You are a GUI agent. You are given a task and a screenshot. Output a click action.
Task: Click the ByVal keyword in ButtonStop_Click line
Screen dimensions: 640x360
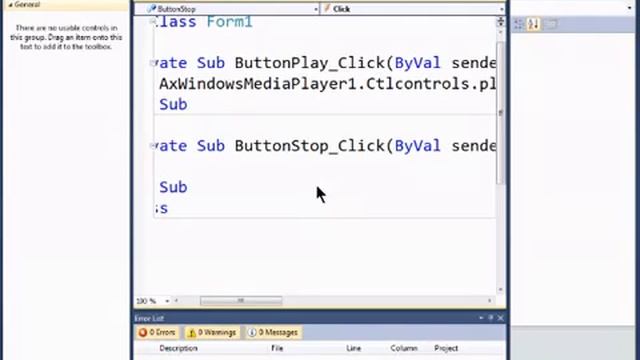click(x=418, y=146)
